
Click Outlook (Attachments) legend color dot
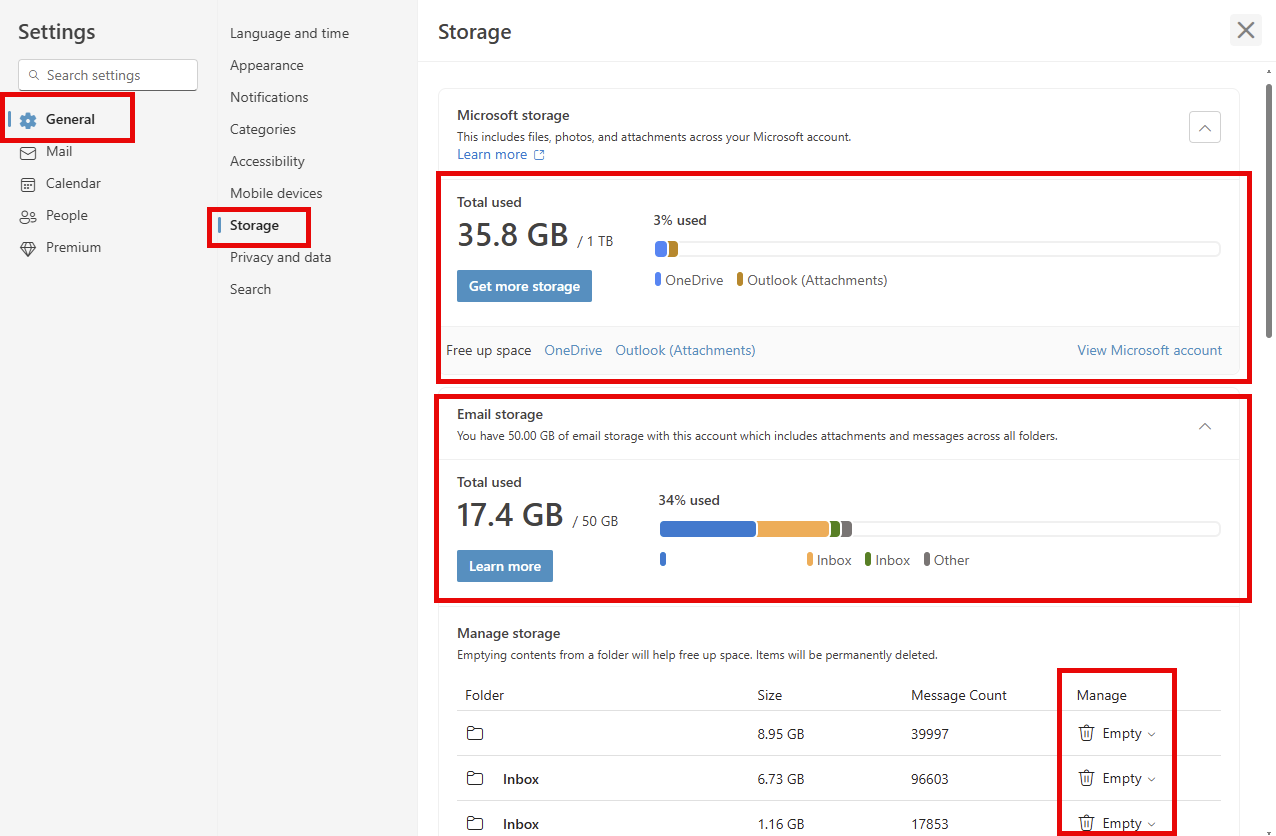click(740, 280)
